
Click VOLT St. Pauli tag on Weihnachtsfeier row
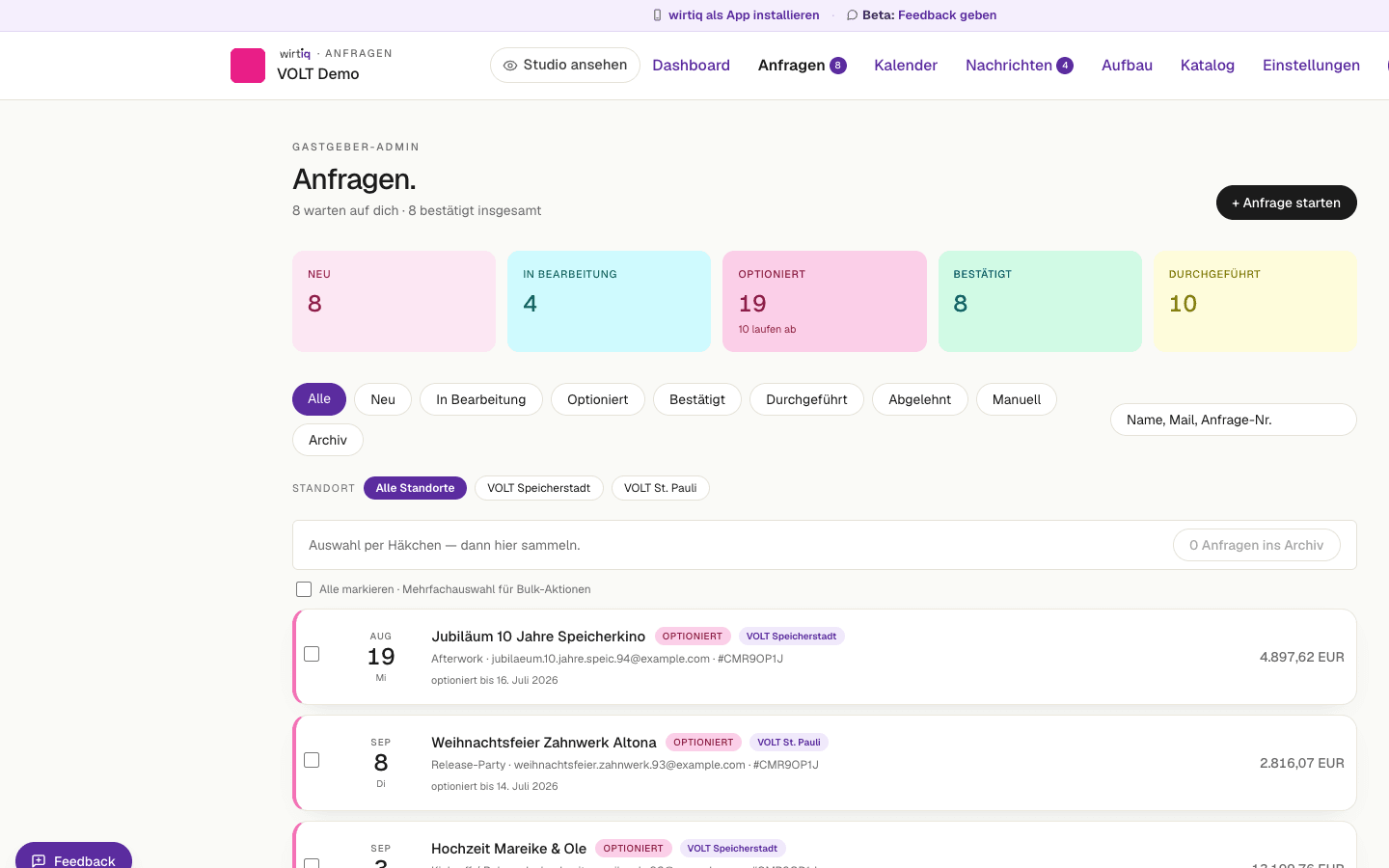point(789,743)
